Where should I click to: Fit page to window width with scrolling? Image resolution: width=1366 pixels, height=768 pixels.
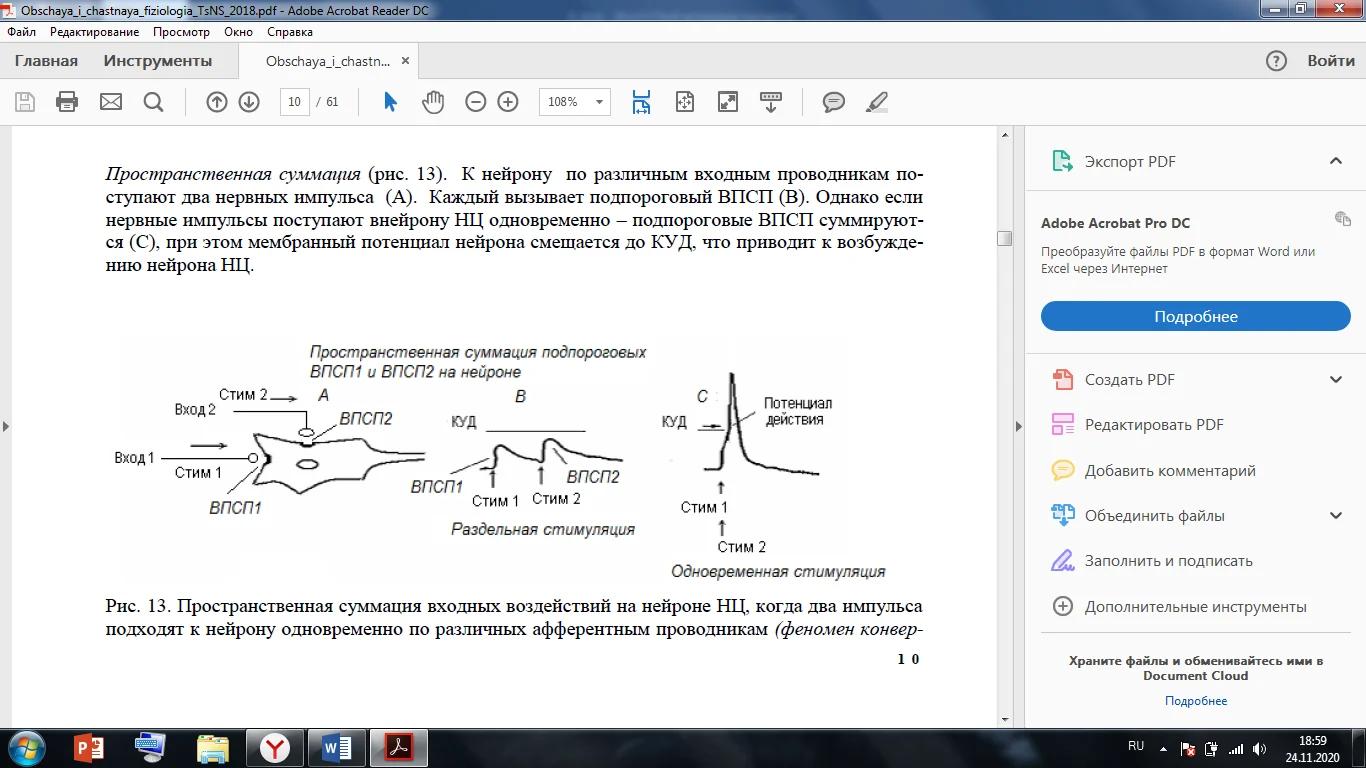[x=641, y=102]
